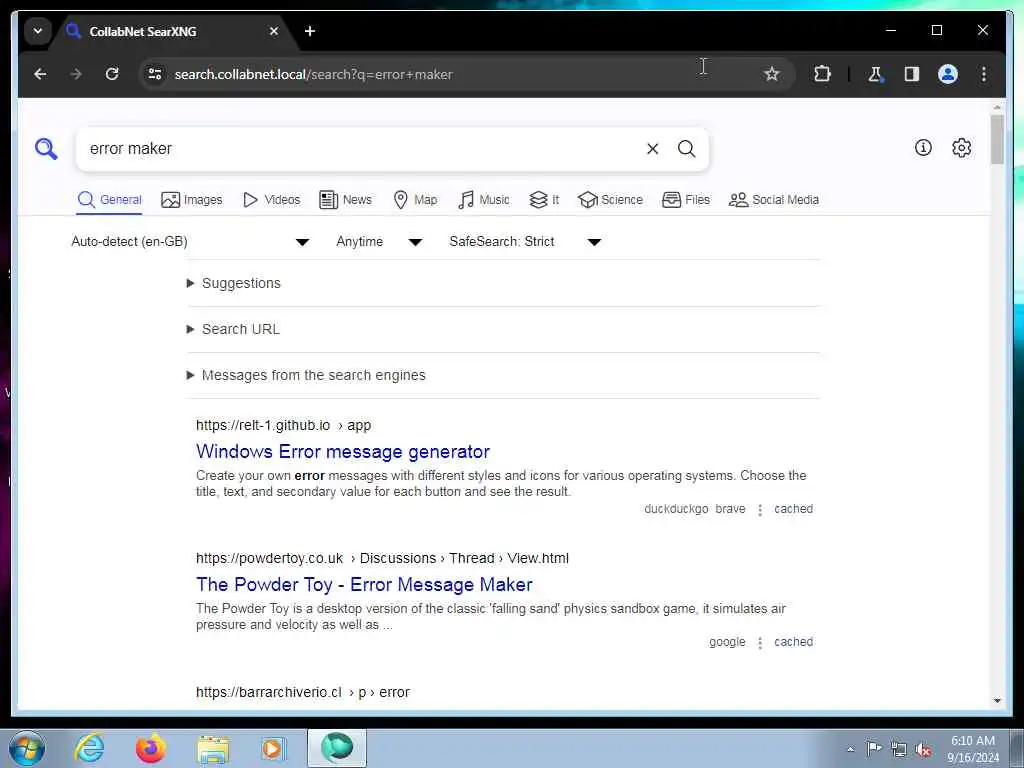
Task: Click the network tray icon
Action: pos(899,750)
